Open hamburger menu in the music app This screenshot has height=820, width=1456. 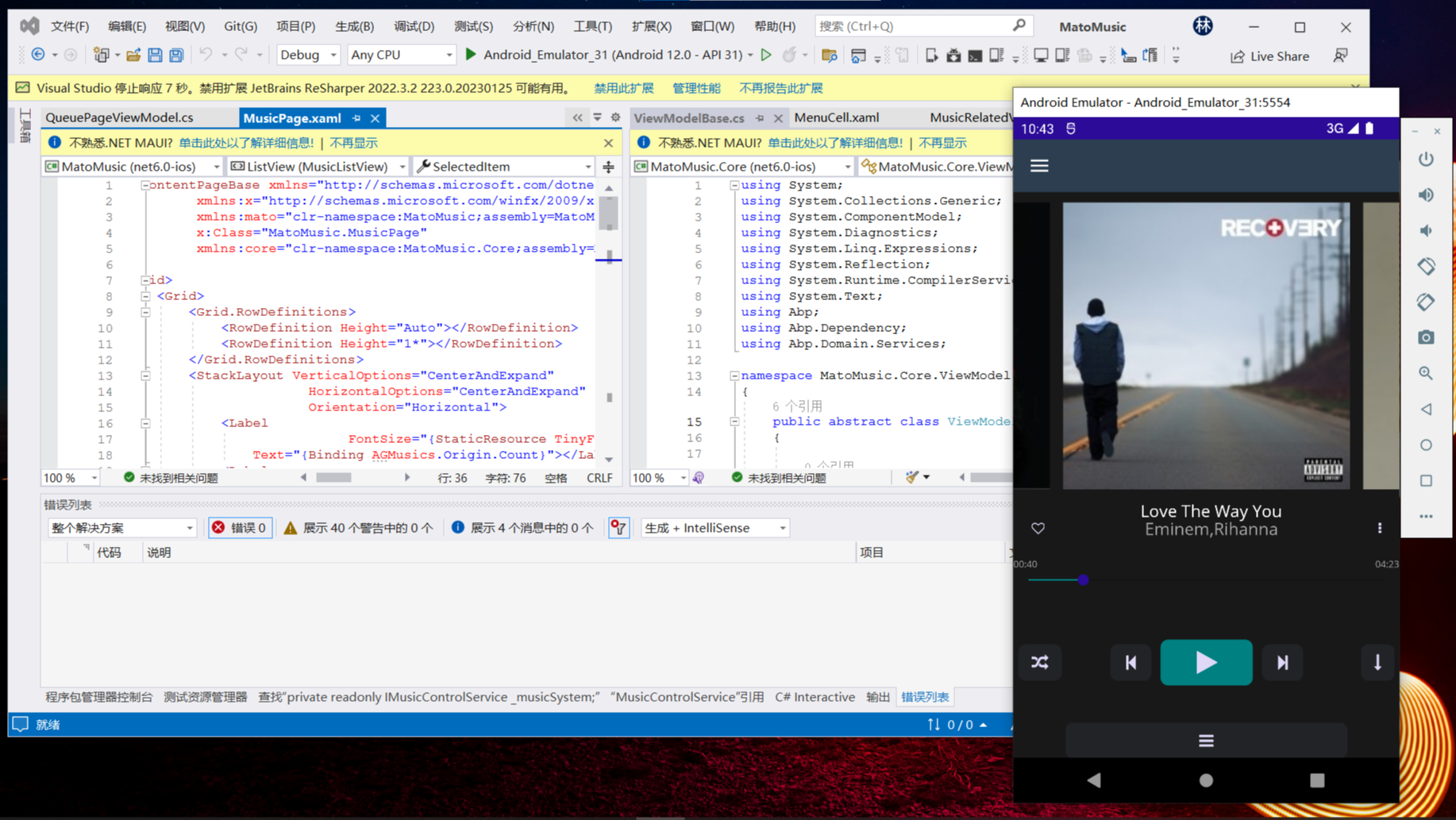1039,166
